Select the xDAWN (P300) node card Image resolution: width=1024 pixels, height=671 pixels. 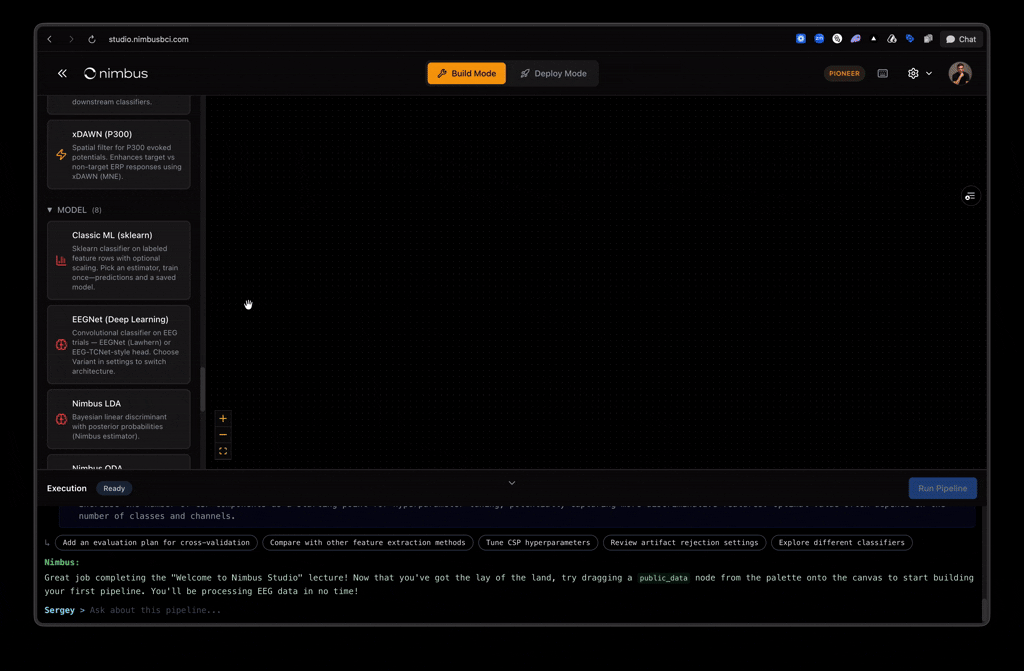coord(119,154)
